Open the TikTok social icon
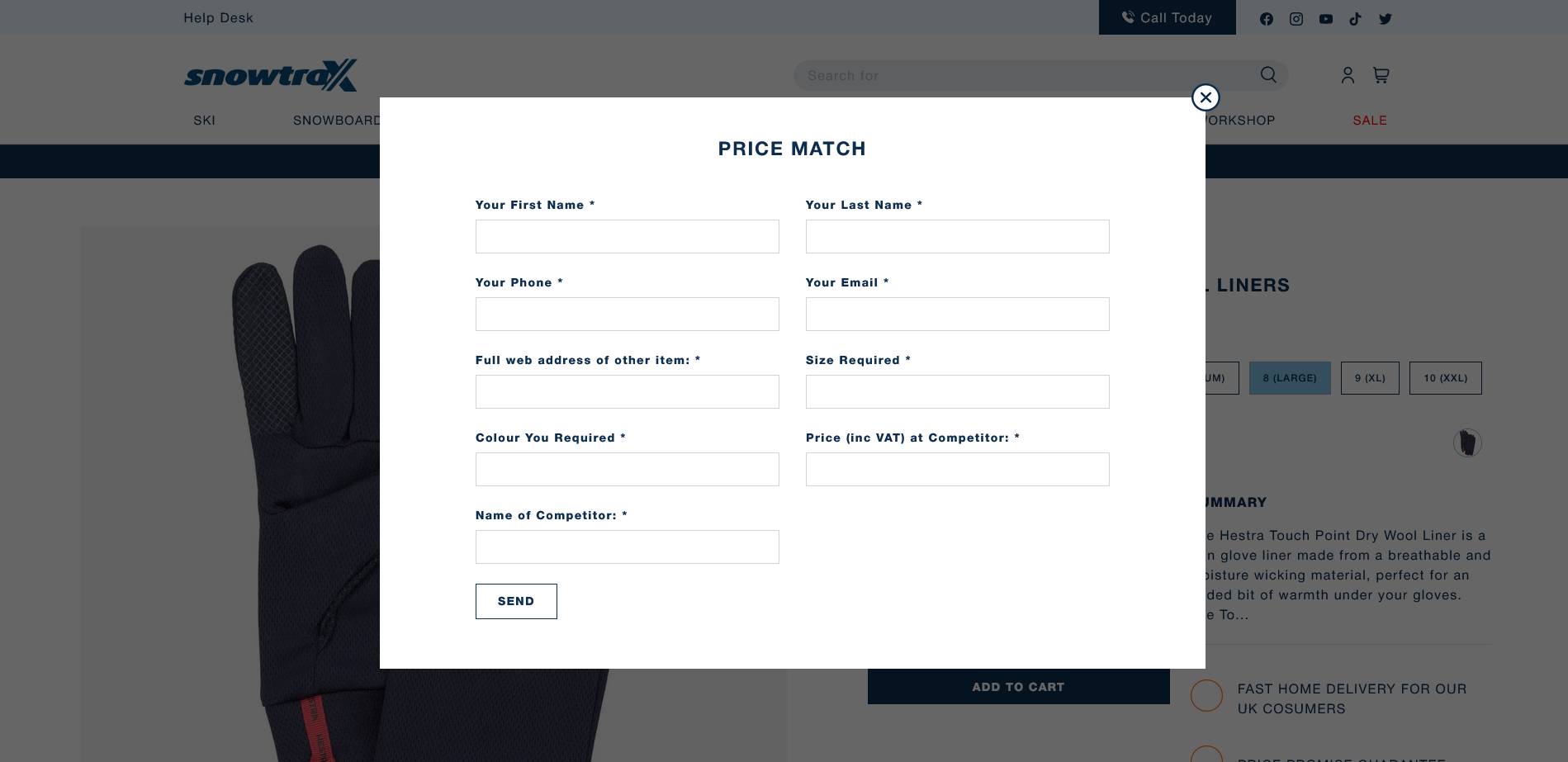Screen dimensions: 1568x762 1356,19
